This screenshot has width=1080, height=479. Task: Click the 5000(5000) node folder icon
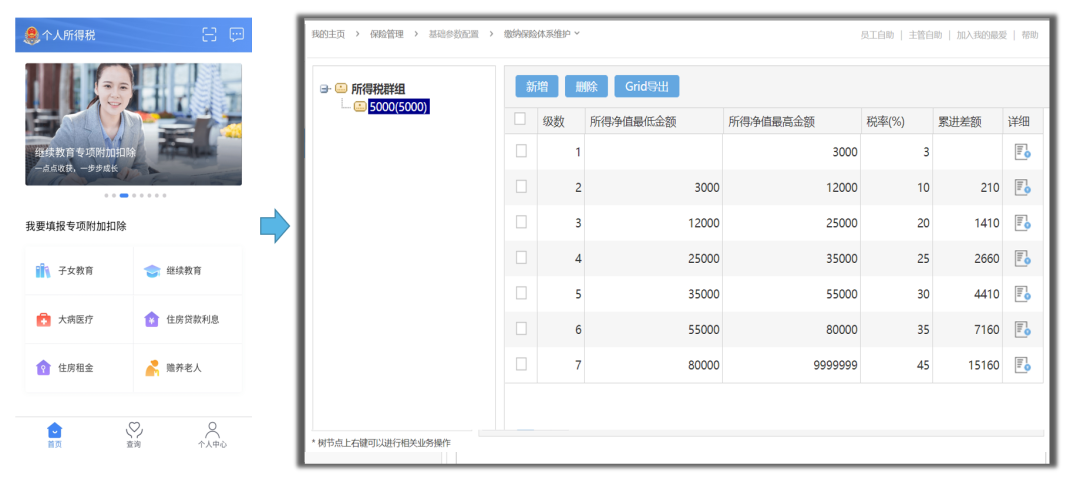(360, 106)
